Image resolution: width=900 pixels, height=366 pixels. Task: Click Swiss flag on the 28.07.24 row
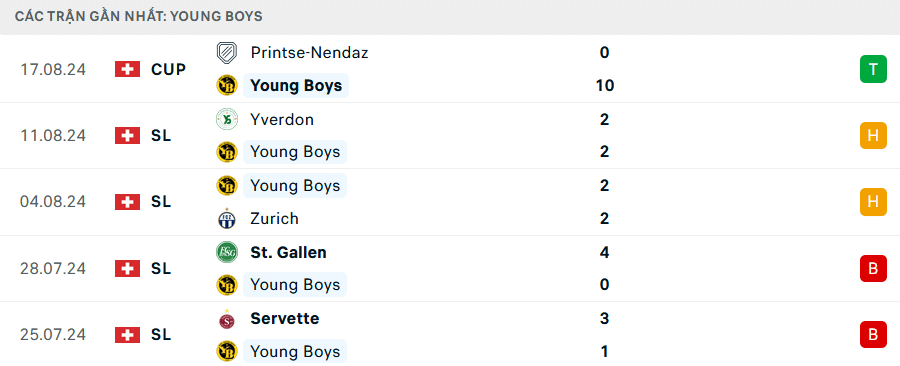[127, 268]
